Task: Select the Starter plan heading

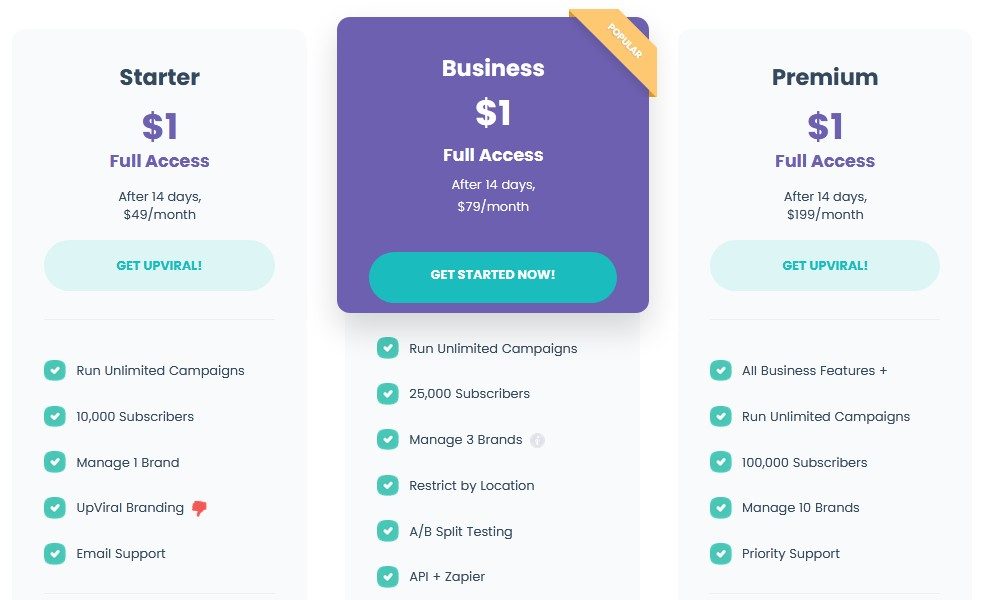Action: click(x=159, y=77)
